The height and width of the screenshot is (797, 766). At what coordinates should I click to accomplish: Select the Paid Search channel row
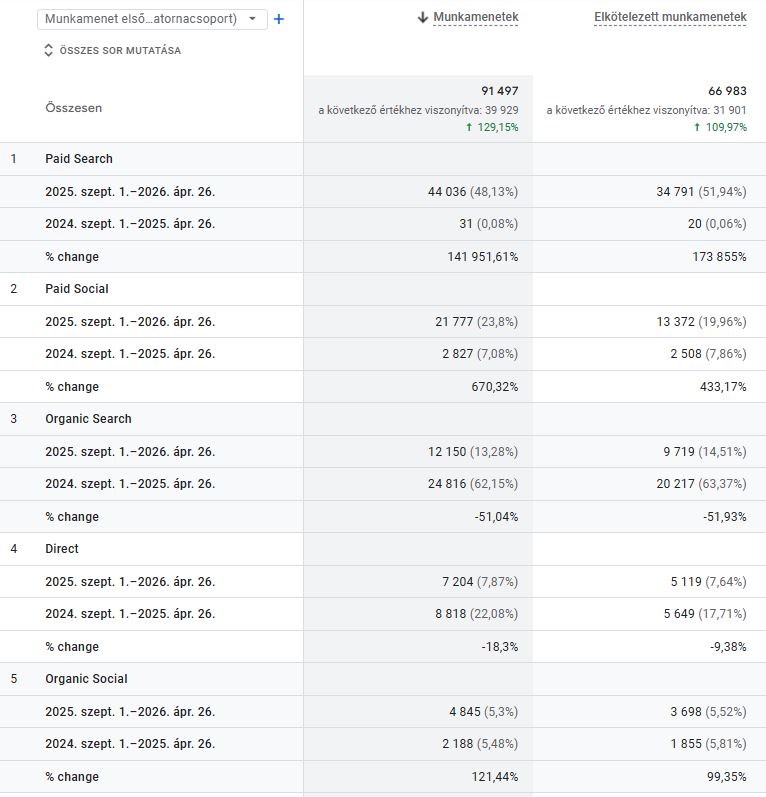click(79, 159)
